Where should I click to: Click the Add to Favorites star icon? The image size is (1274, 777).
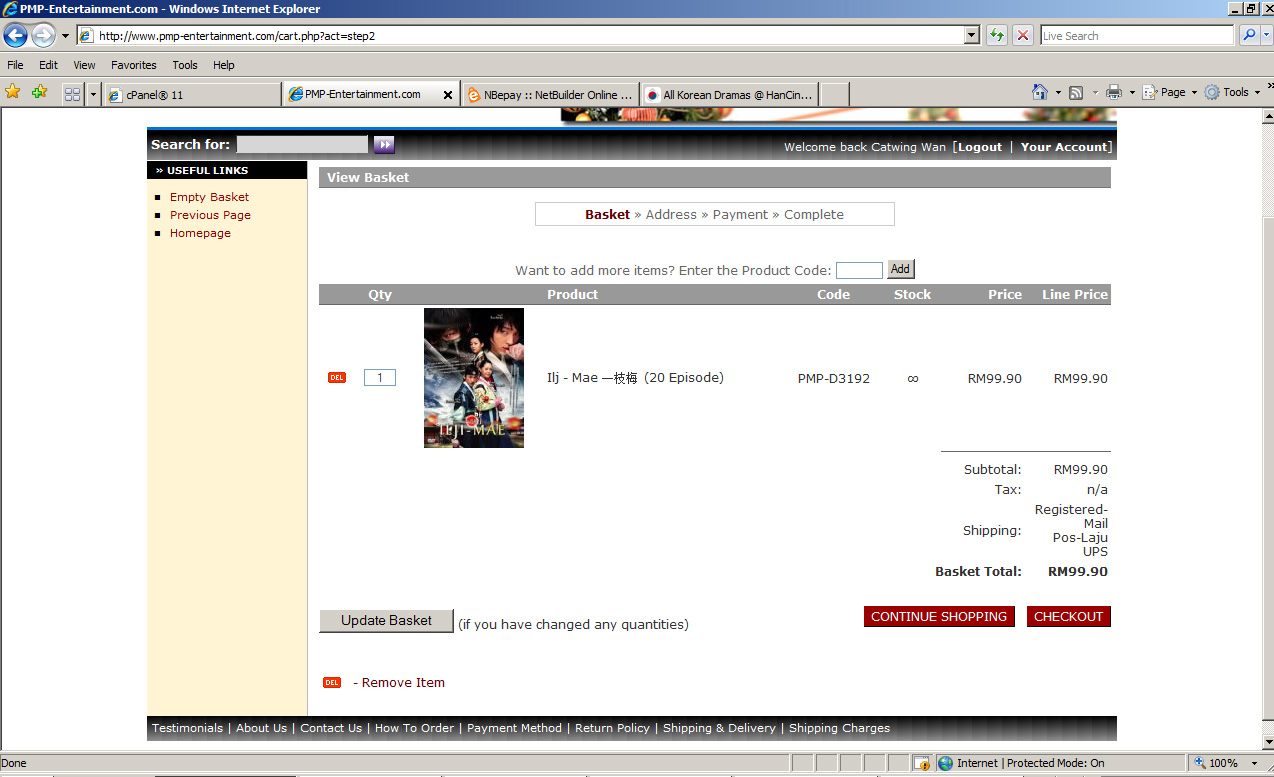pos(39,92)
